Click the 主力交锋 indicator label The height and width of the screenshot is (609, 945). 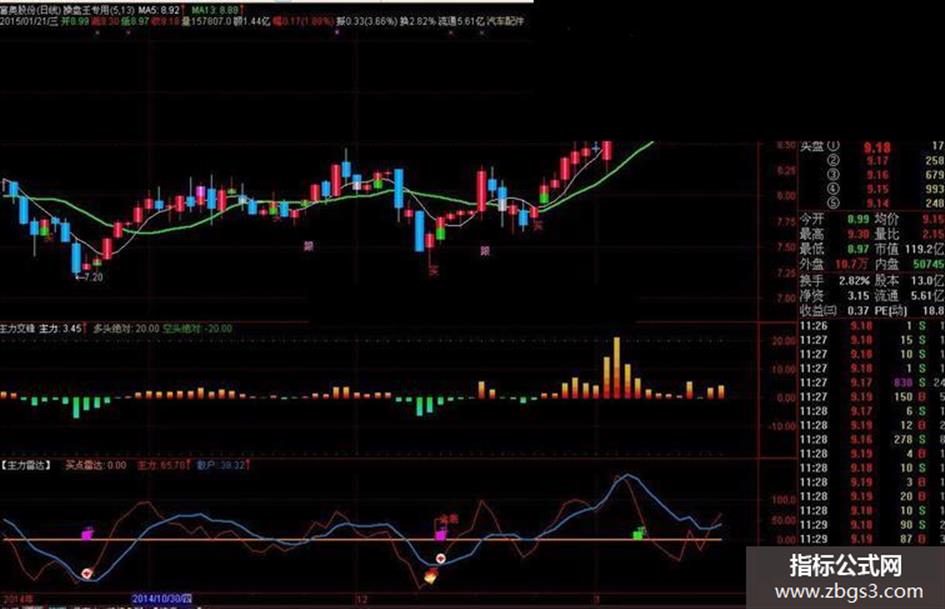click(18, 329)
